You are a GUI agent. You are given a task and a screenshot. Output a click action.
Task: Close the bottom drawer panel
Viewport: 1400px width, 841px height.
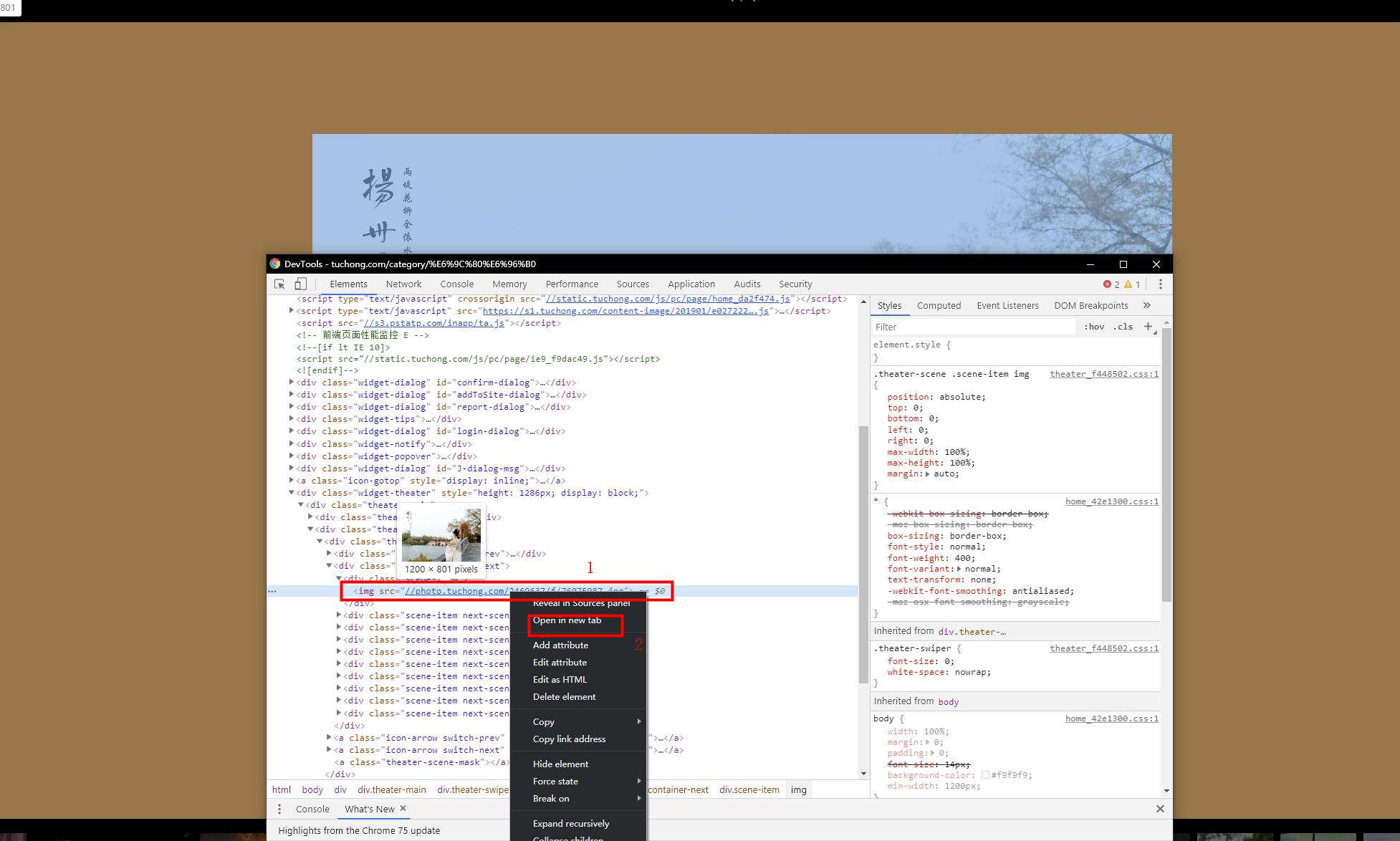point(1160,809)
